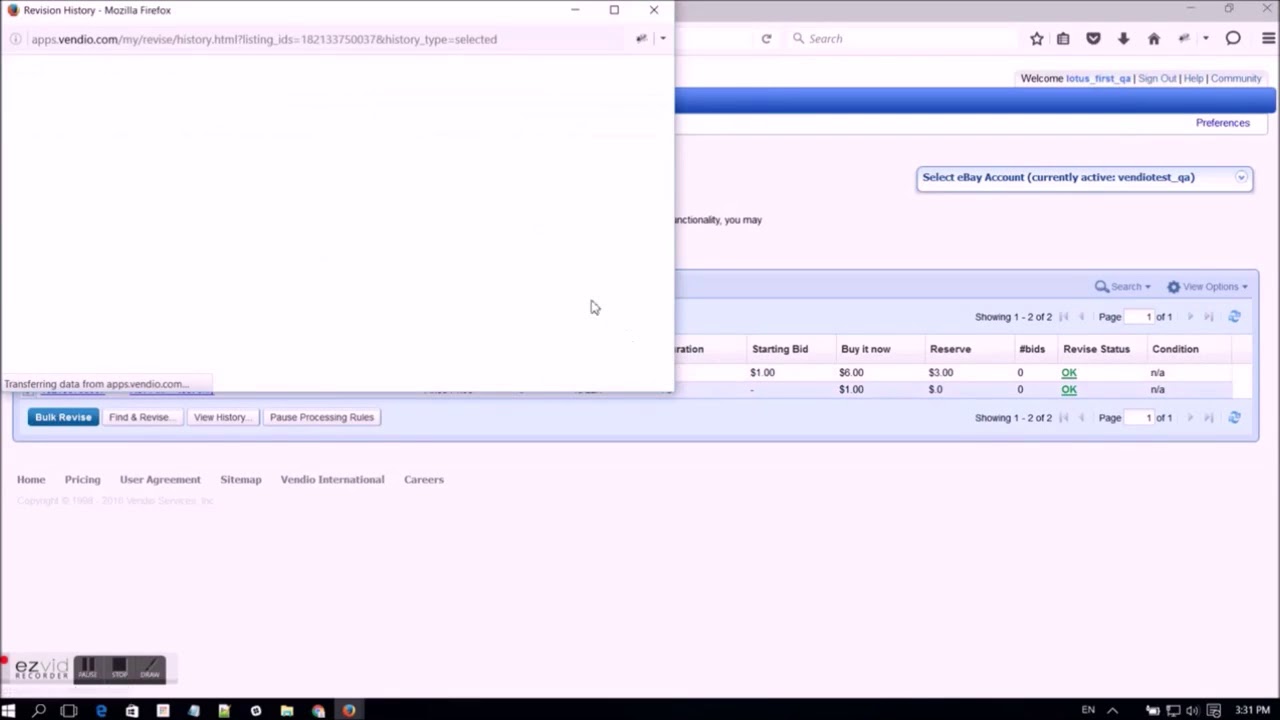Click the site info icon in Revision History address bar
The image size is (1280, 720).
click(15, 39)
